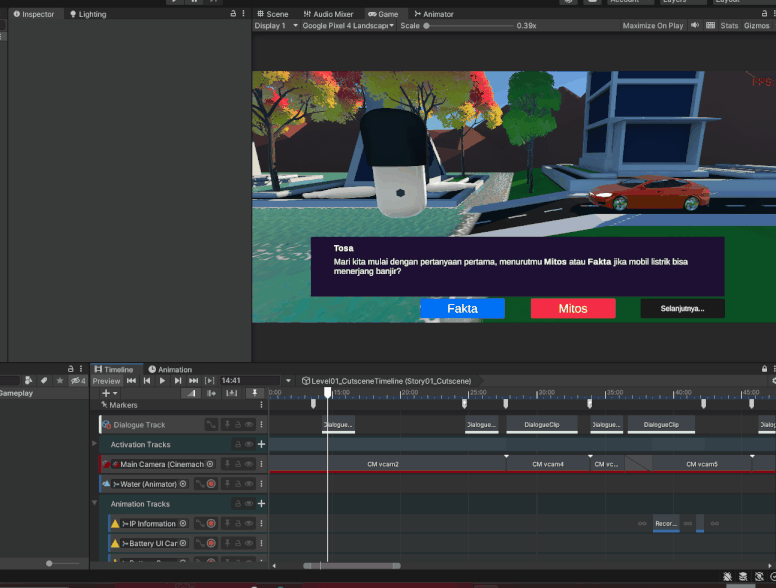Click the record button on Water (Animator) track
The image size is (776, 588).
211,484
